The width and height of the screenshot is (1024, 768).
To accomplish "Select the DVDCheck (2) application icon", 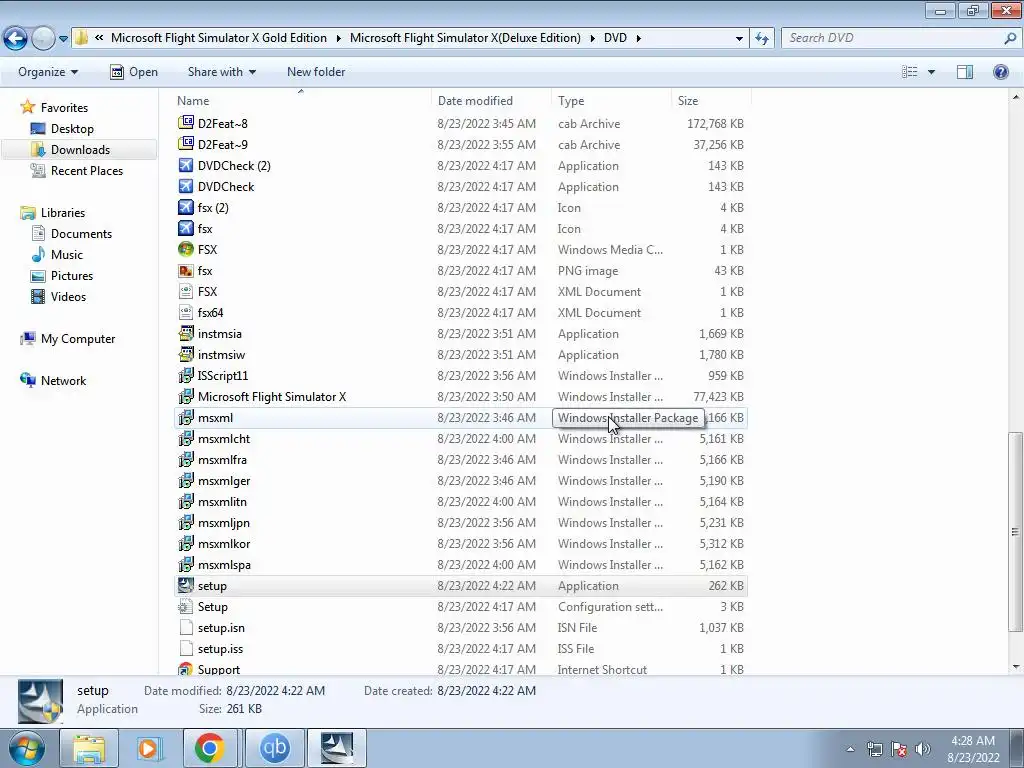I will pyautogui.click(x=186, y=165).
